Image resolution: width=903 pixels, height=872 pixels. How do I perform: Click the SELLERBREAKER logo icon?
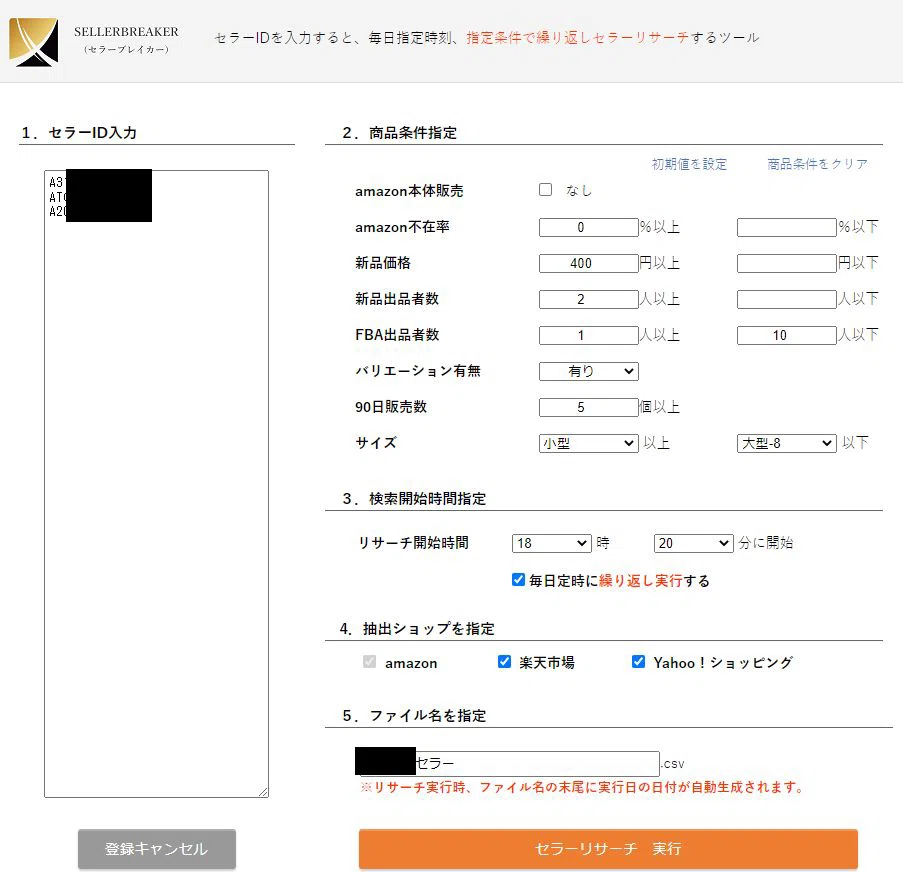coord(33,42)
